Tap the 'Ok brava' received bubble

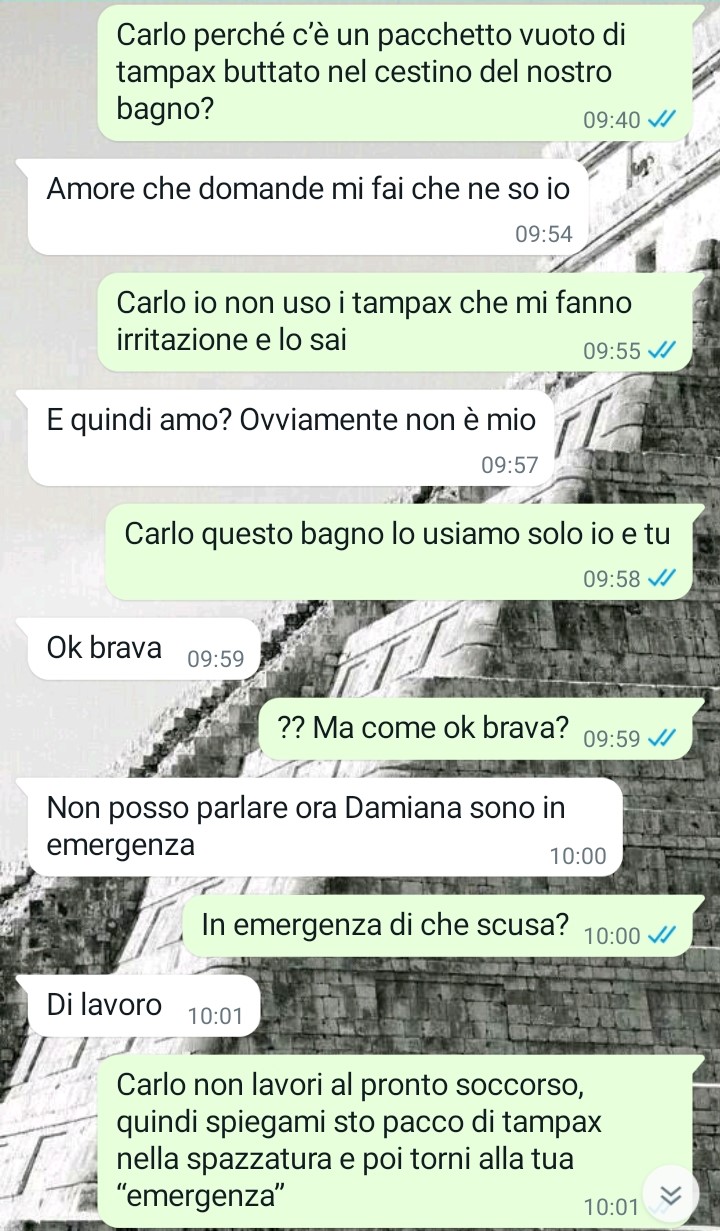(x=144, y=650)
